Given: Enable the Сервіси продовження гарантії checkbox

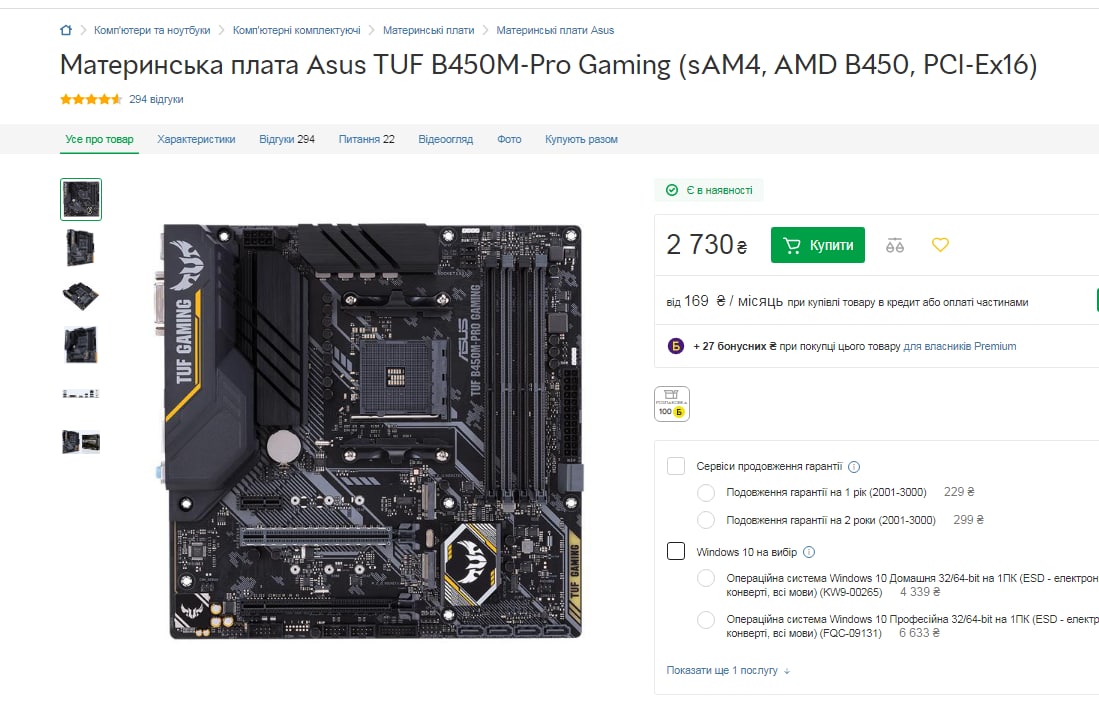Looking at the screenshot, I should [x=676, y=466].
